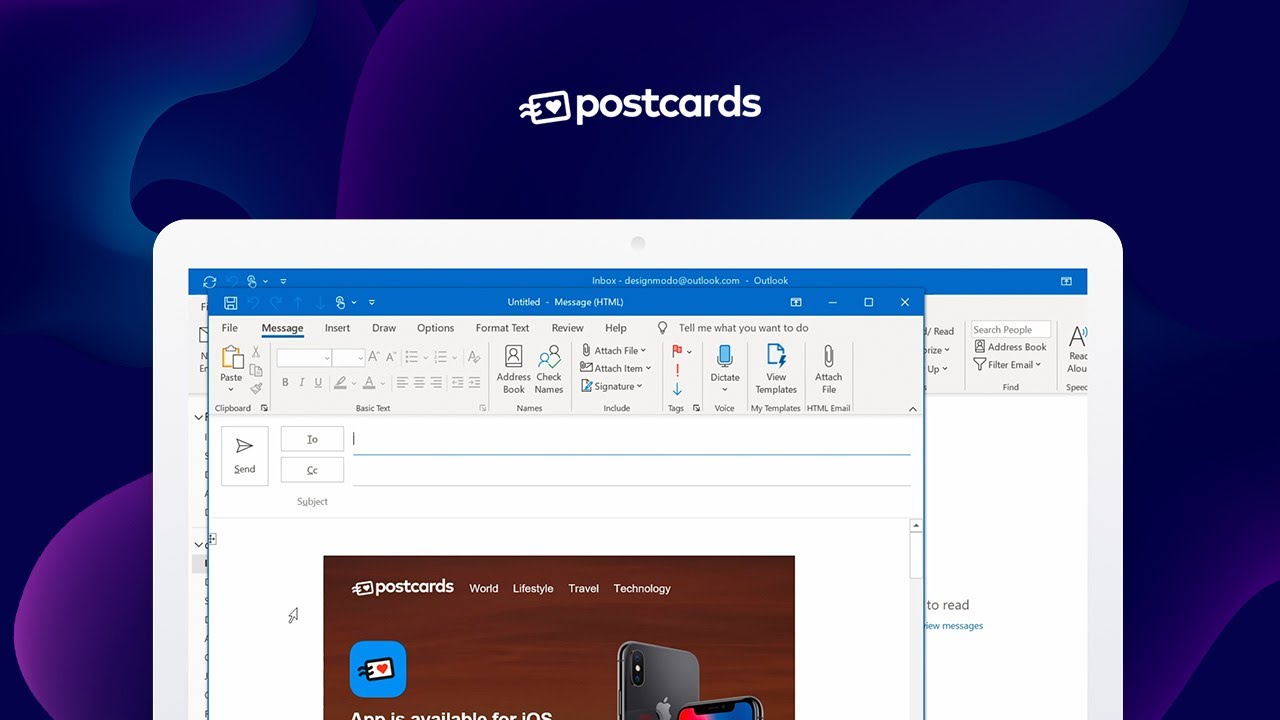Switch to the Insert tab
Screen dimensions: 1280x720
337,327
